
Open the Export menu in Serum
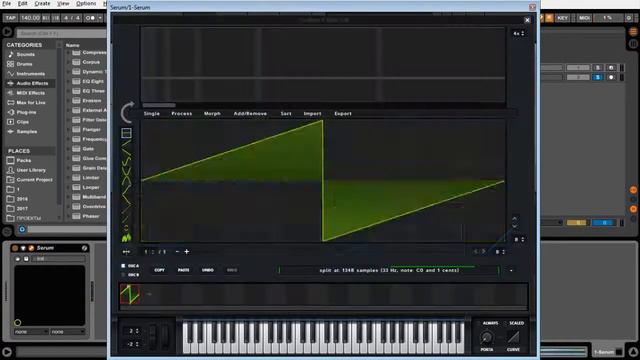pyautogui.click(x=343, y=113)
